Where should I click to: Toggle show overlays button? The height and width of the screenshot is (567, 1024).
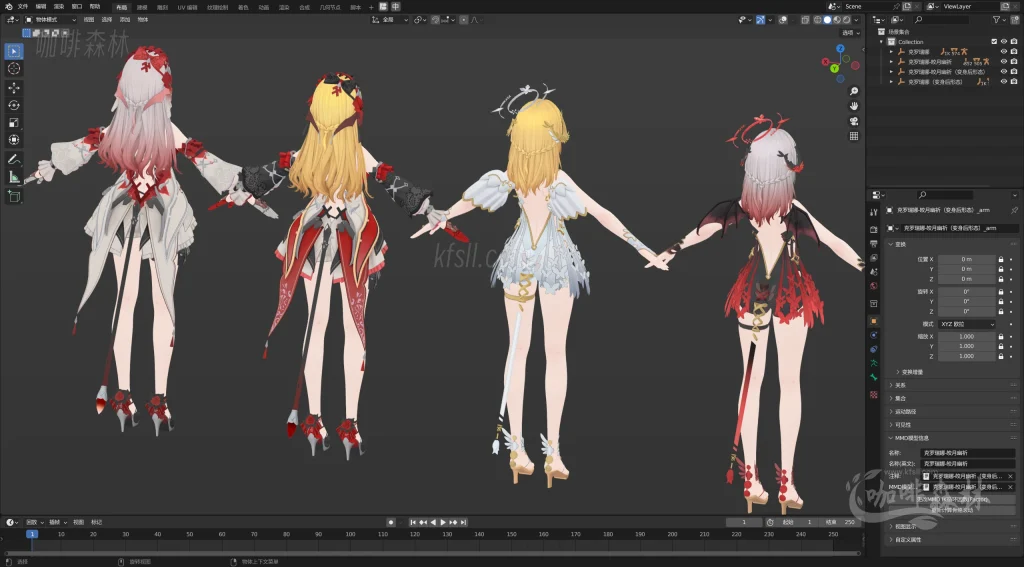(782, 20)
